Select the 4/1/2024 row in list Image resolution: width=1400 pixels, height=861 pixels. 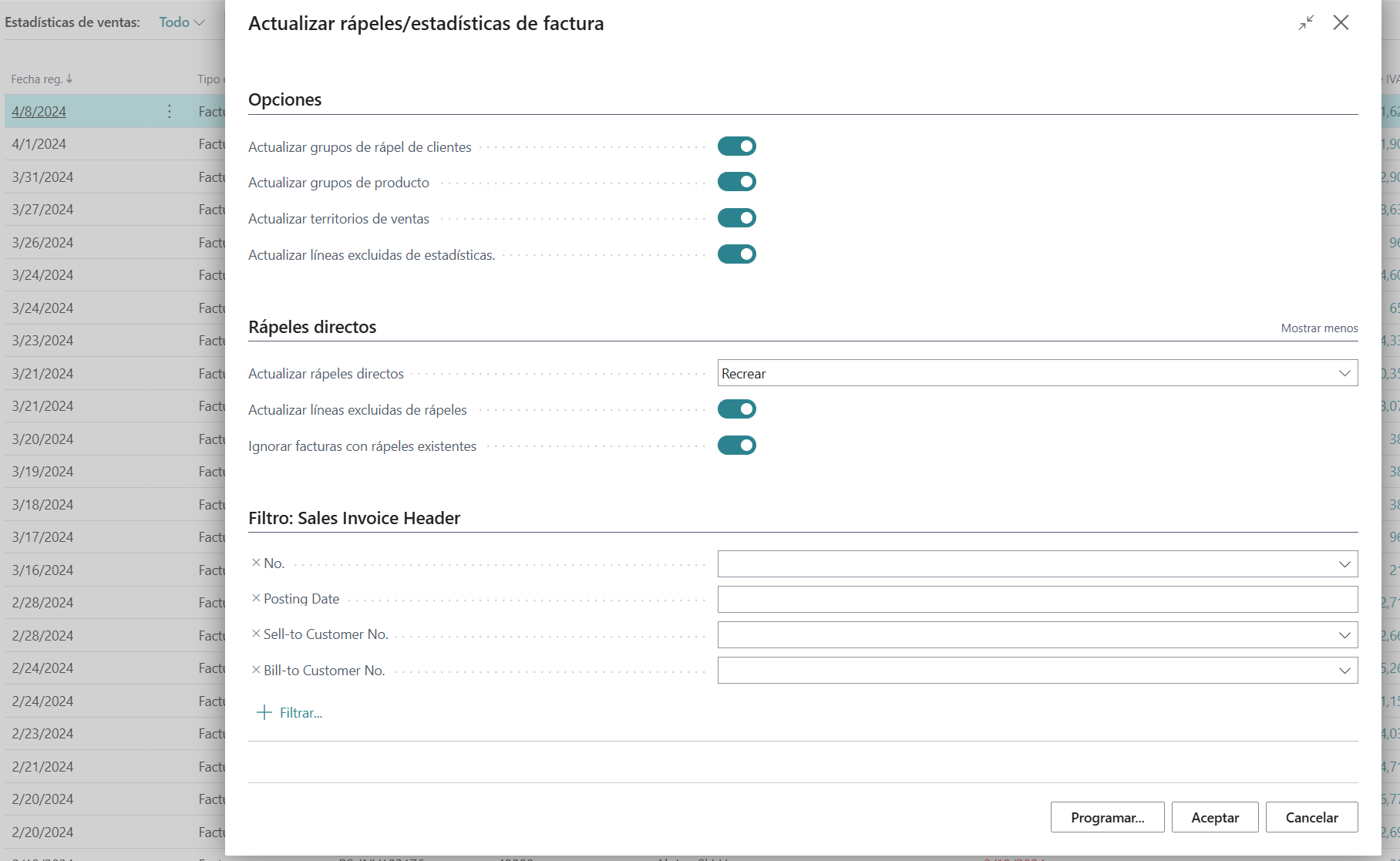115,144
